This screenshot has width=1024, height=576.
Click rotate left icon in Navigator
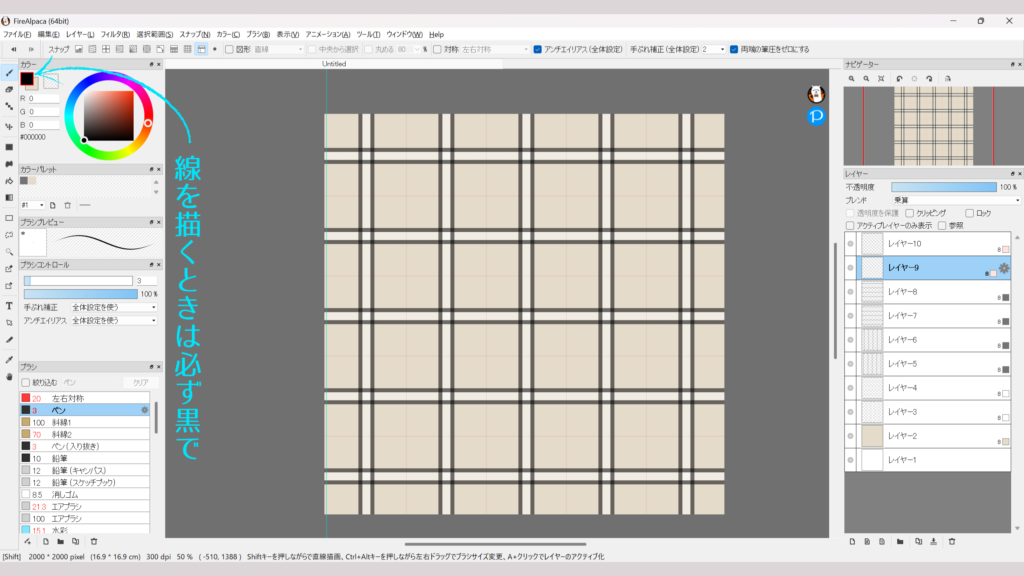coord(899,78)
